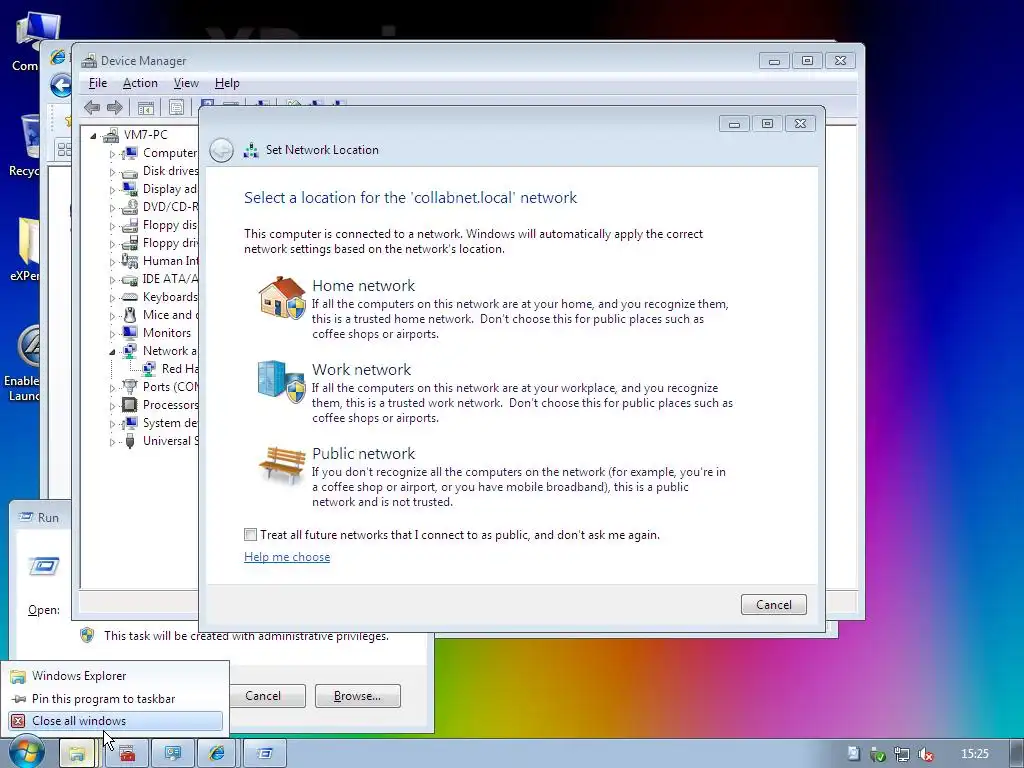
Task: Click the Internet Explorer back button behind Device Manager
Action: click(61, 86)
